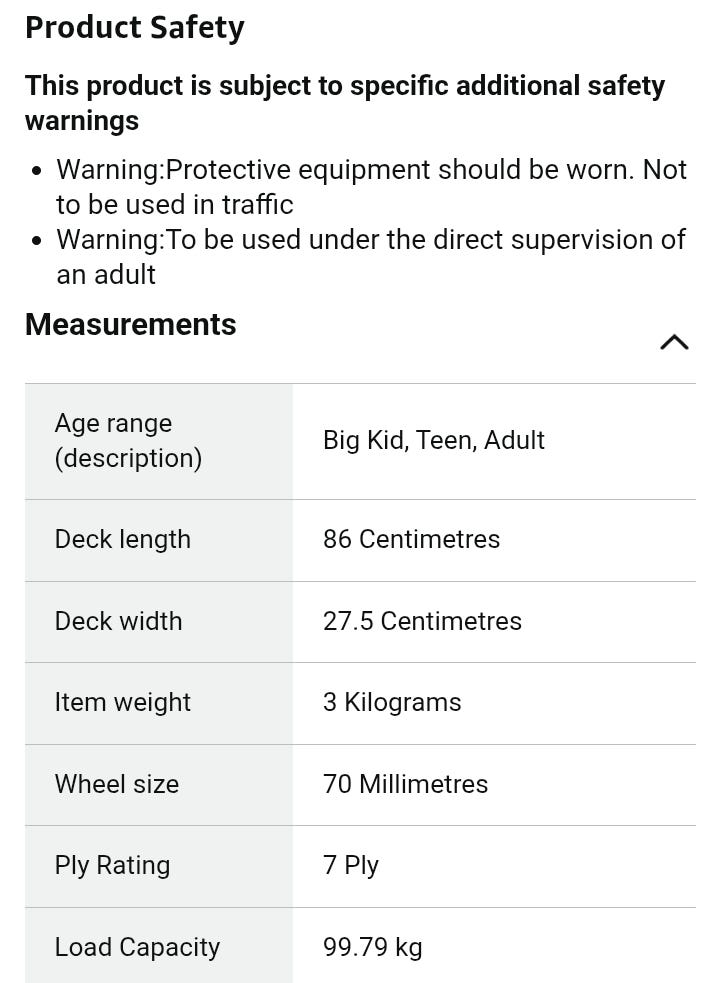The image size is (720, 983).
Task: Select the additional safety warnings subheading
Action: pos(344,103)
